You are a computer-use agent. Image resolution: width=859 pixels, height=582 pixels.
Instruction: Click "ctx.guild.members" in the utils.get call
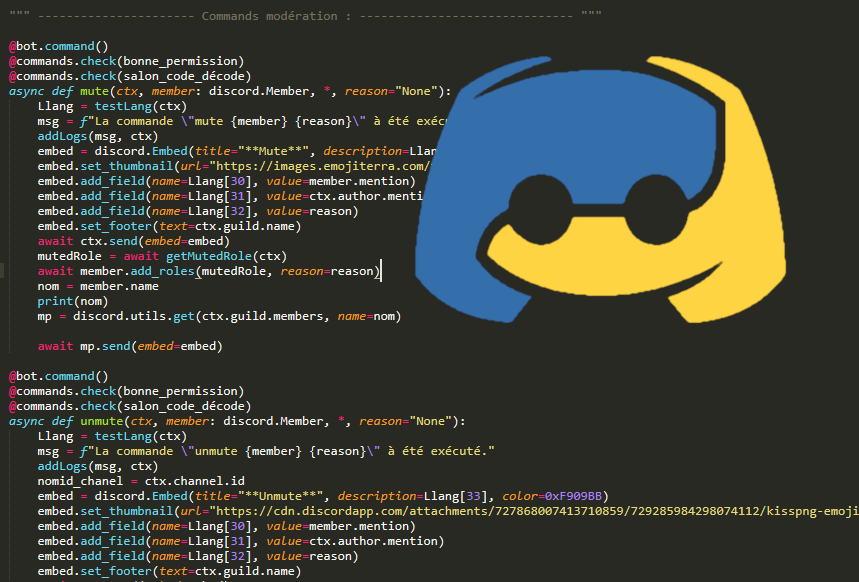[262, 316]
